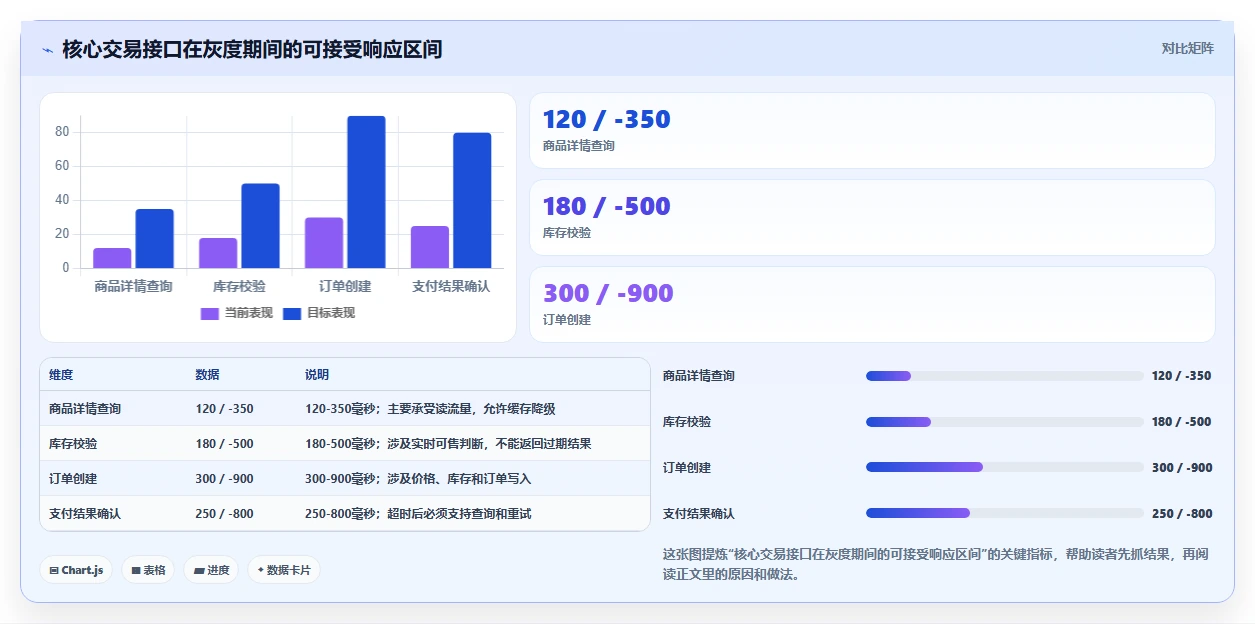Click the 120 / -350 data card
1255x624 pixels.
click(x=872, y=131)
